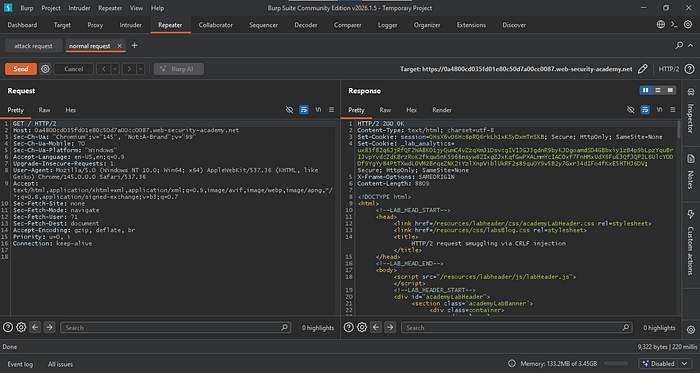Open All issues panel
The width and height of the screenshot is (700, 373).
tap(60, 364)
